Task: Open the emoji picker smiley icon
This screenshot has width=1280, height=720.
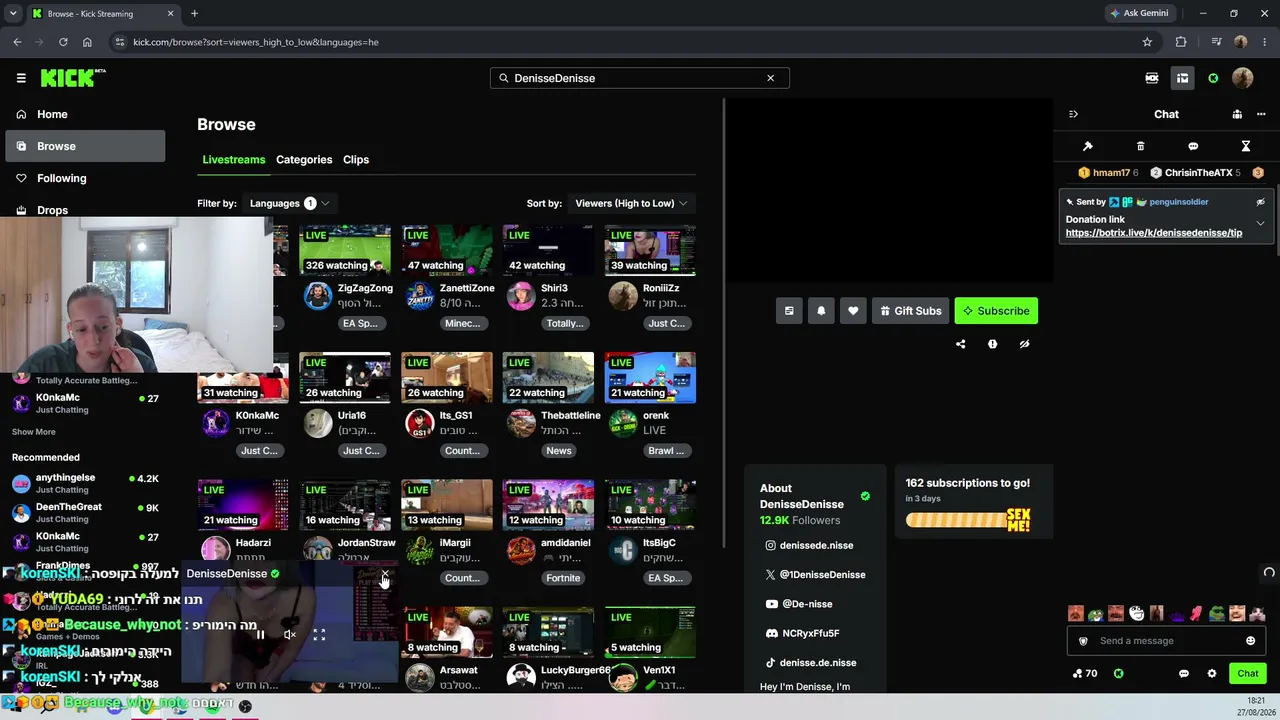Action: point(1250,641)
